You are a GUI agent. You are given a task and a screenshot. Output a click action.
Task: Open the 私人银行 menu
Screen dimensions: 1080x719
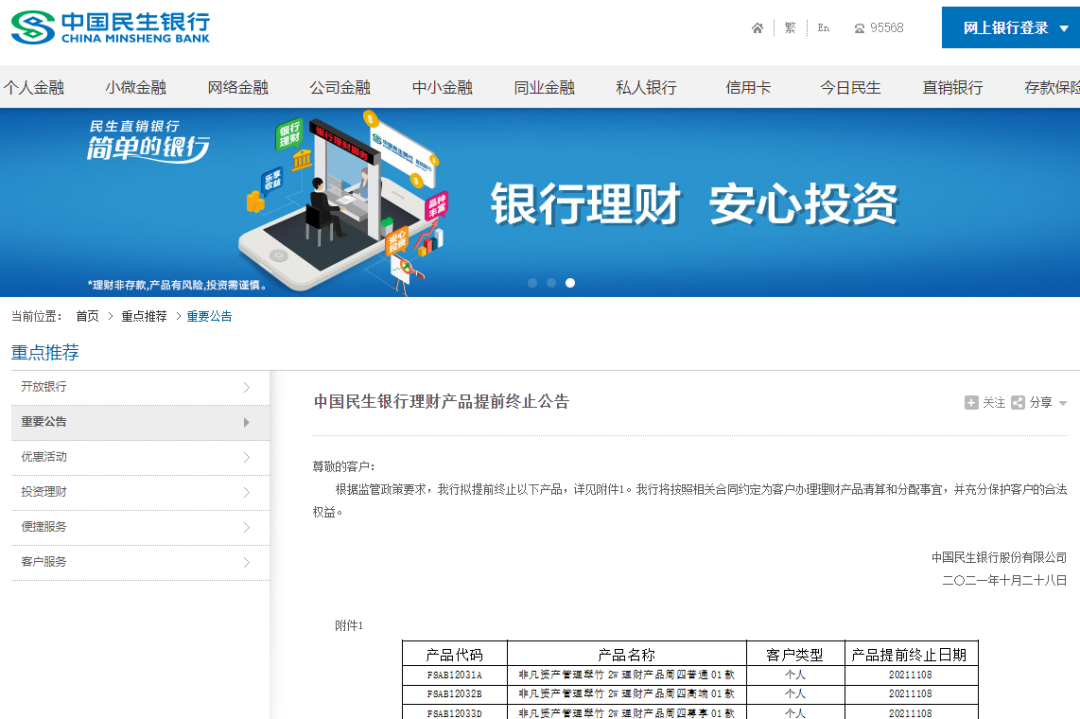tap(646, 87)
